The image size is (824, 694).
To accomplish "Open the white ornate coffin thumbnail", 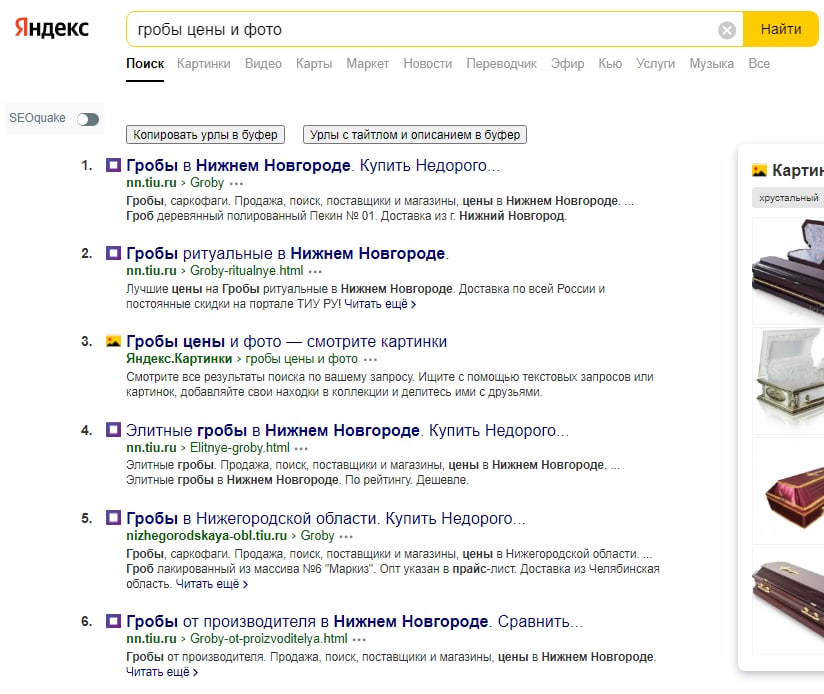I will coord(788,381).
